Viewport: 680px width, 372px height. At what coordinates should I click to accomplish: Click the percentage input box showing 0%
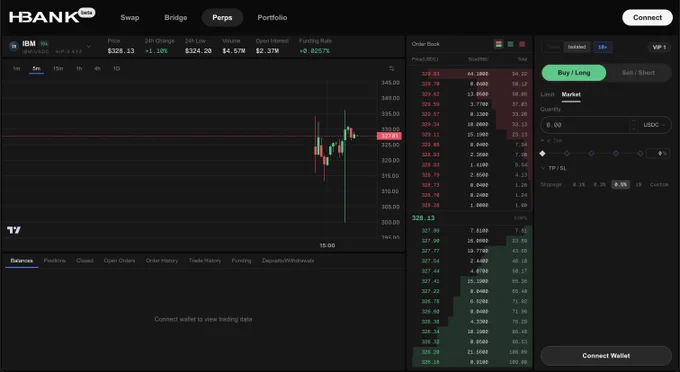[x=658, y=153]
